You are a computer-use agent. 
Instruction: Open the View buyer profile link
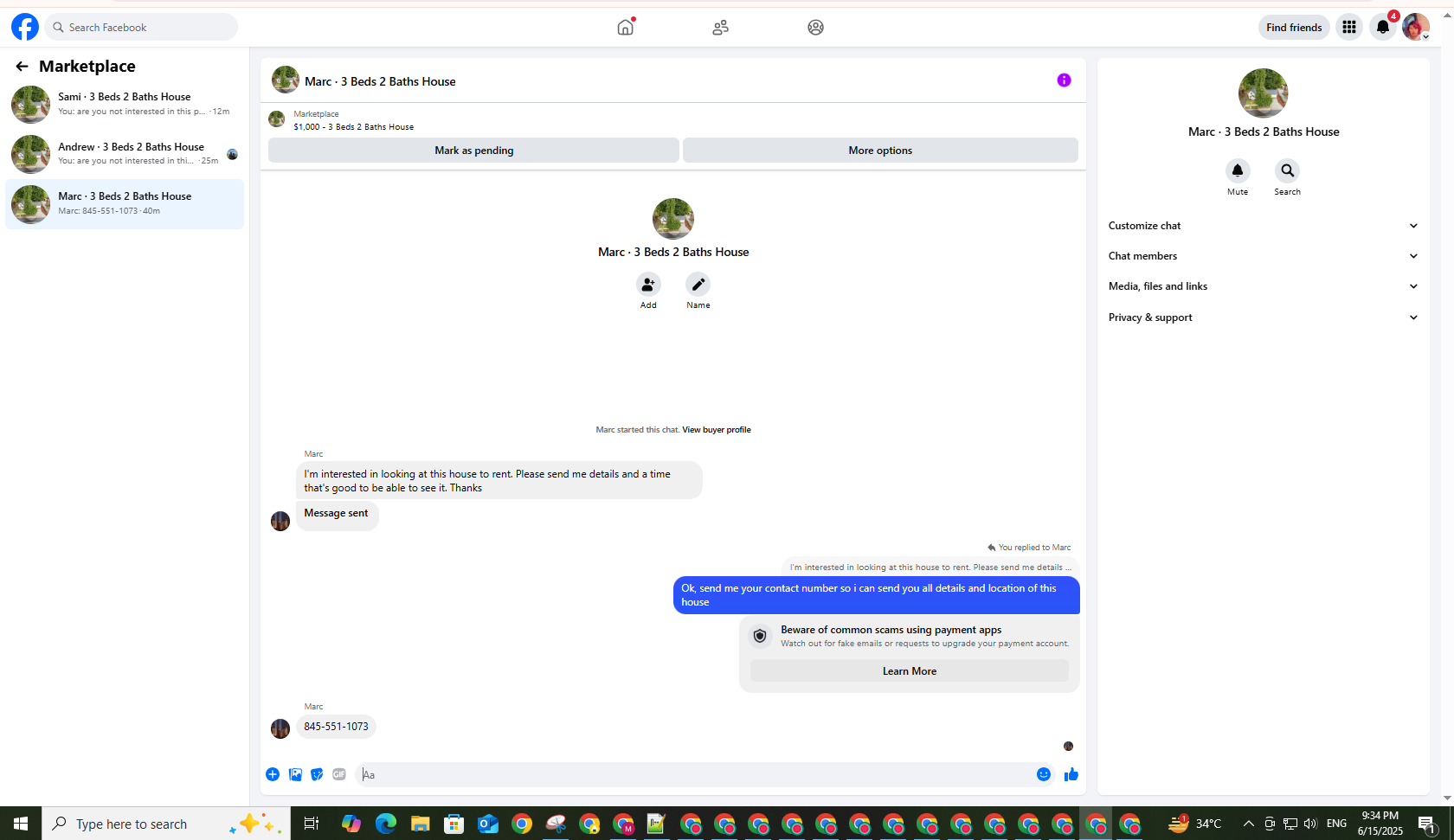[x=717, y=429]
